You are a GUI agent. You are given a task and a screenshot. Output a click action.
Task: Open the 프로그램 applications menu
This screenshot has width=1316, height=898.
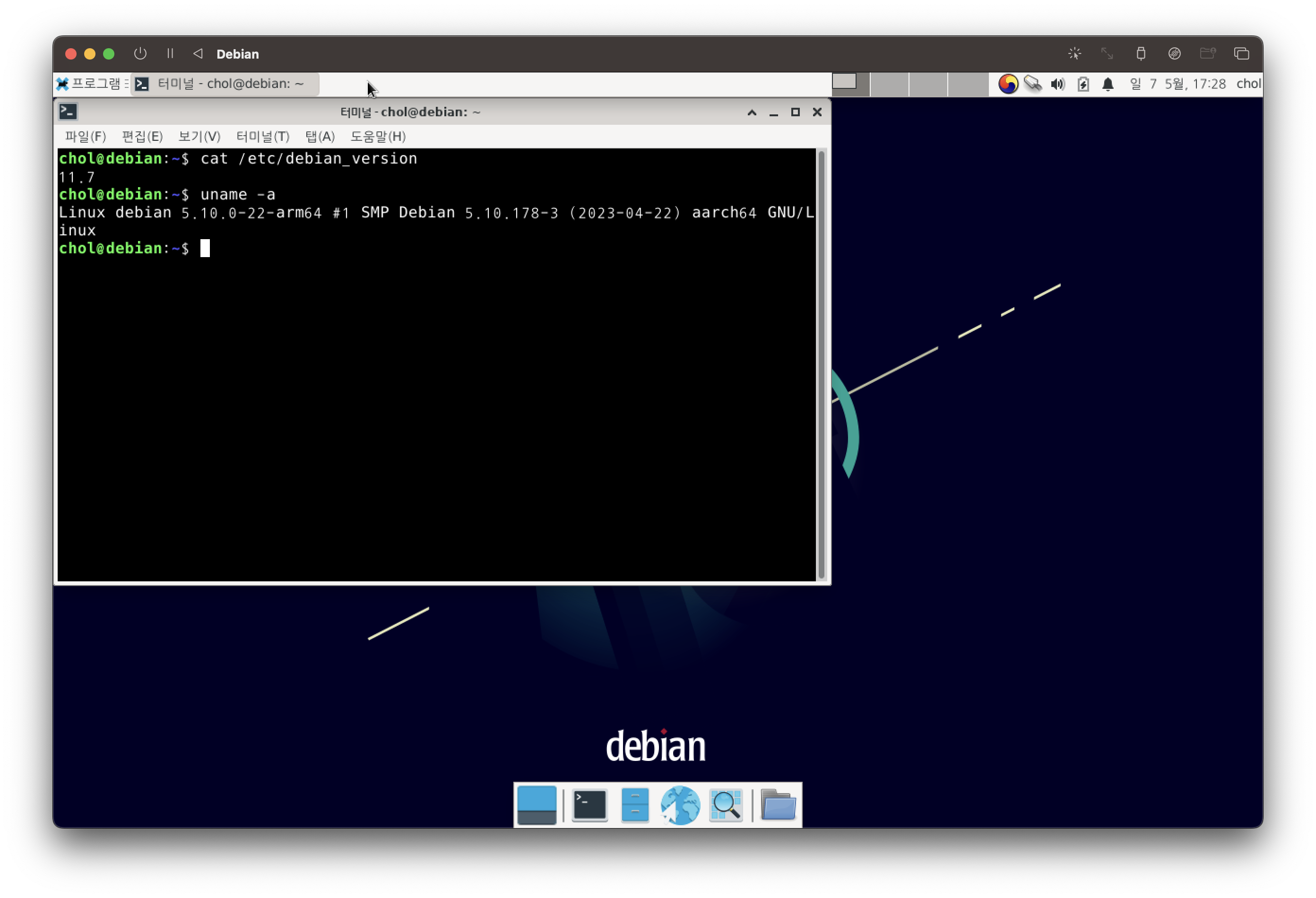tap(92, 84)
